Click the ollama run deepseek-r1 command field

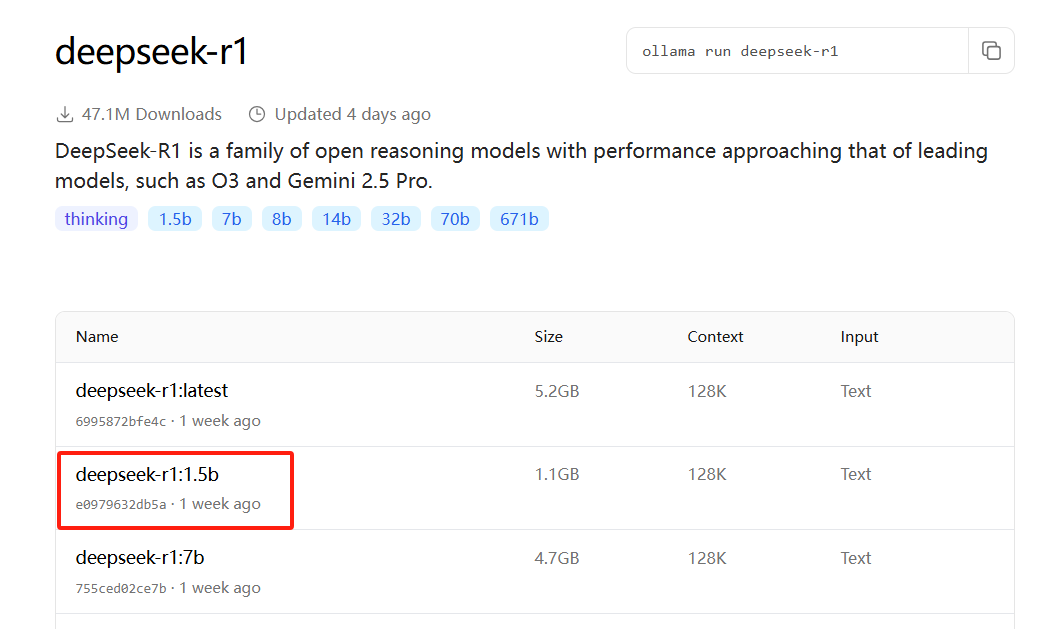point(797,51)
